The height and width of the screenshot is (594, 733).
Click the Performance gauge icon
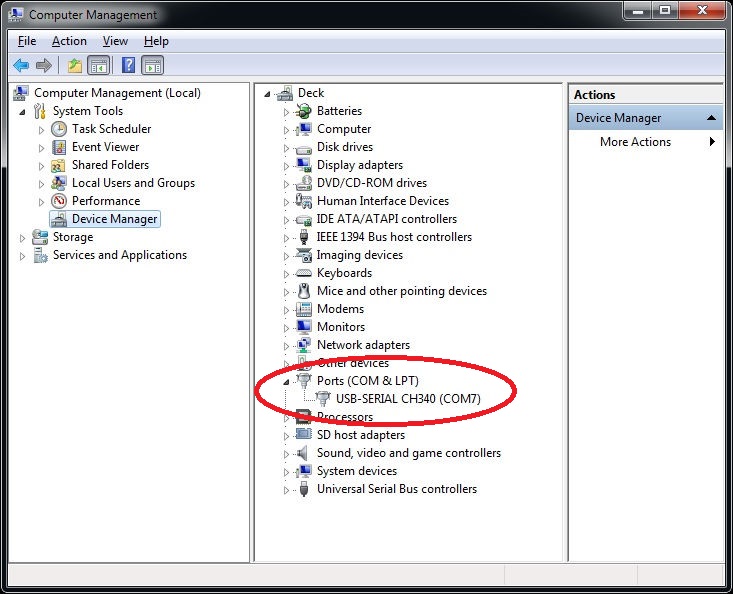click(59, 201)
